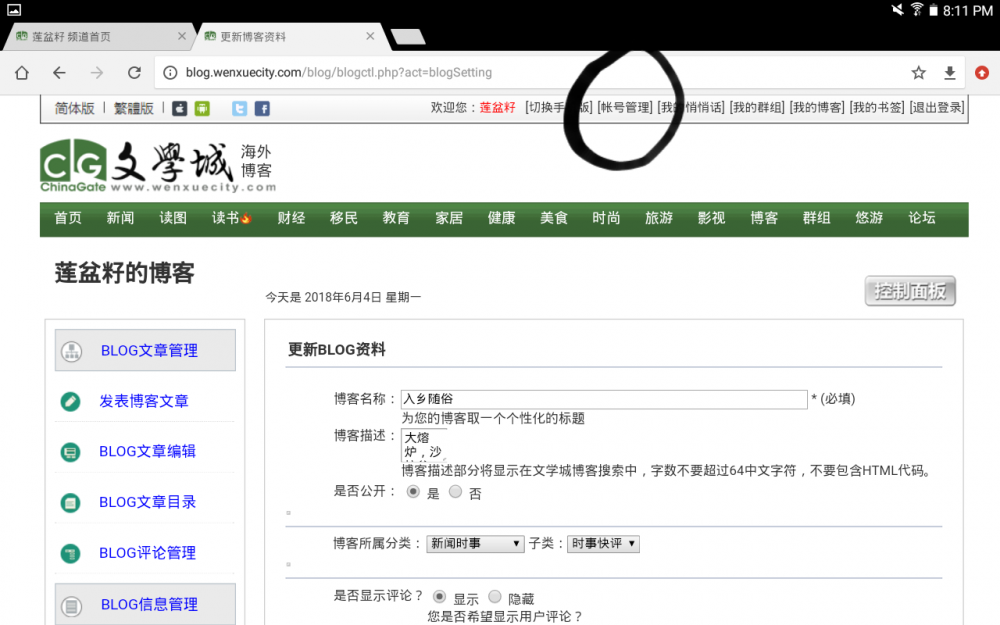Tap the browser home icon
Viewport: 1000px width, 625px height.
click(x=22, y=73)
